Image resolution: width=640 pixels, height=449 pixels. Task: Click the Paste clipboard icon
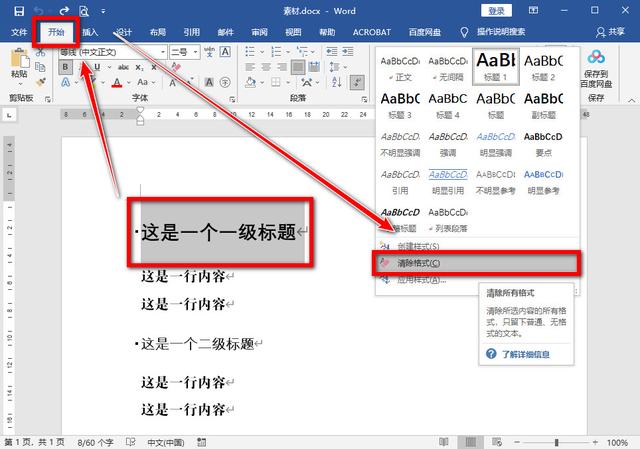19,62
